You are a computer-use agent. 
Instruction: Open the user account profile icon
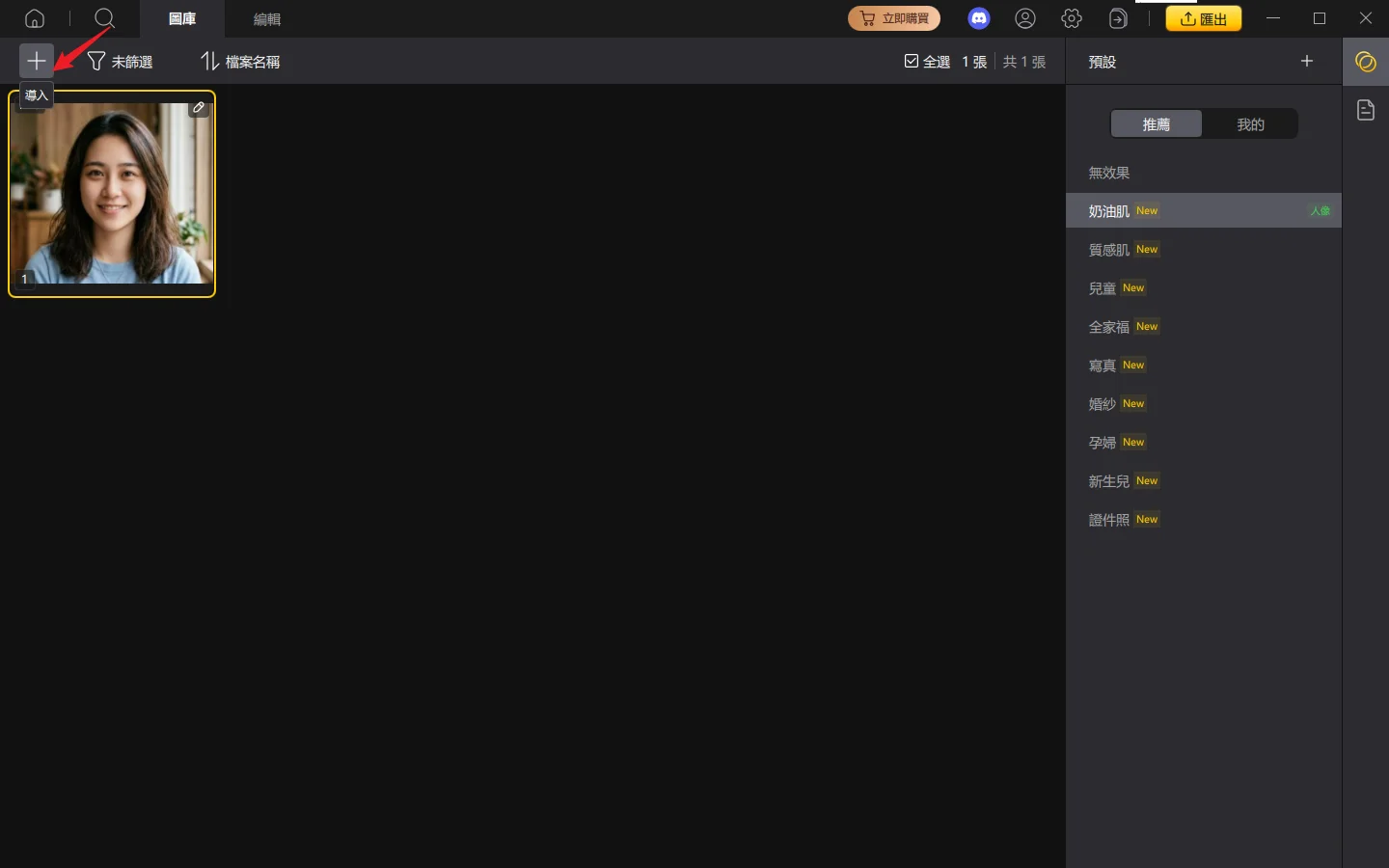pos(1025,18)
